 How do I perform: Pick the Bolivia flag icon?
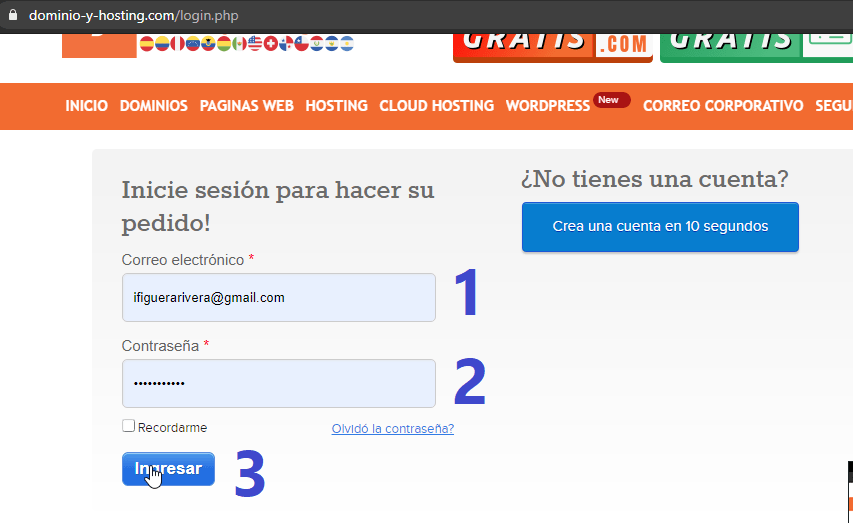224,44
